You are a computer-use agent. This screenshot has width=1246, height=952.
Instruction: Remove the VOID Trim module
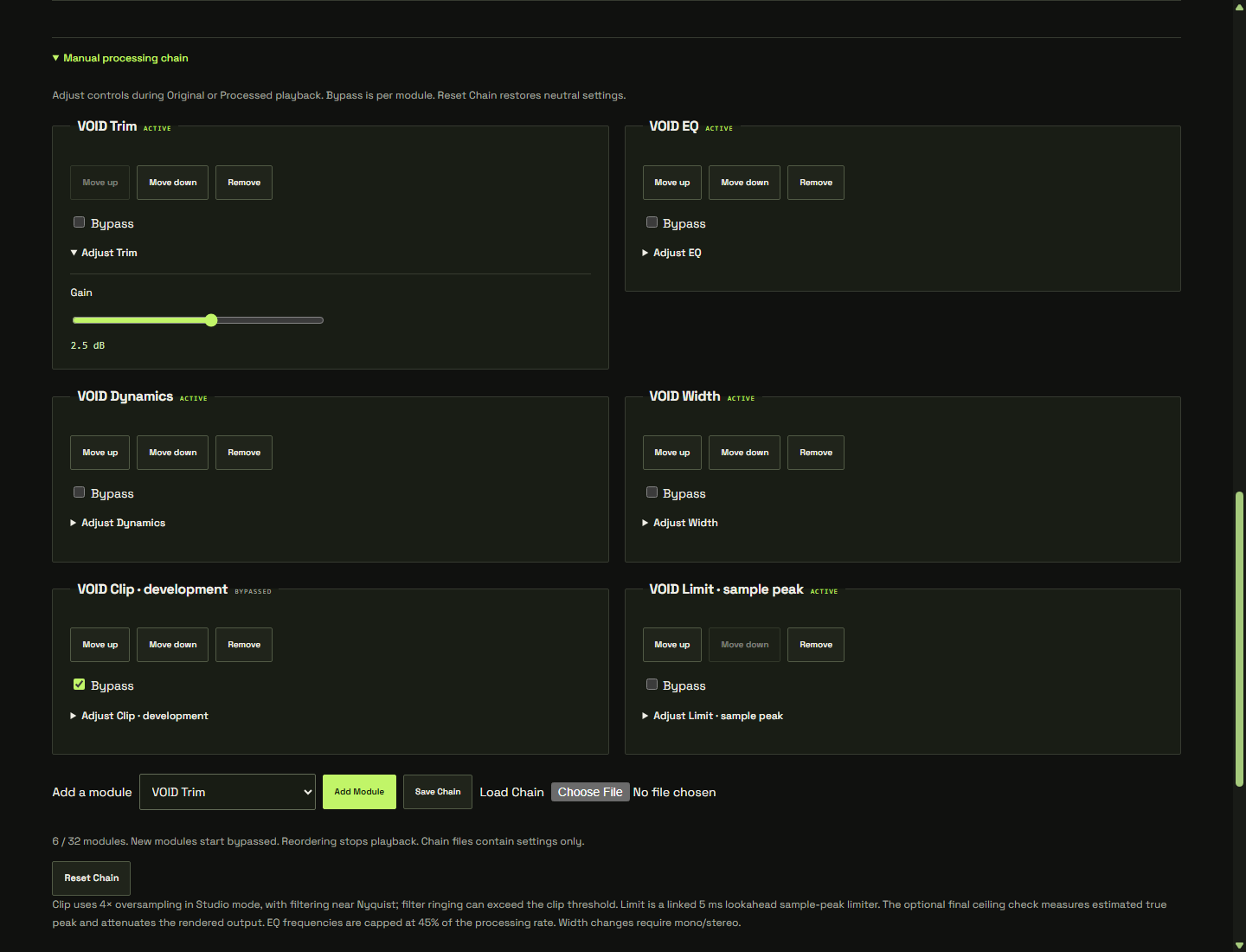point(244,183)
